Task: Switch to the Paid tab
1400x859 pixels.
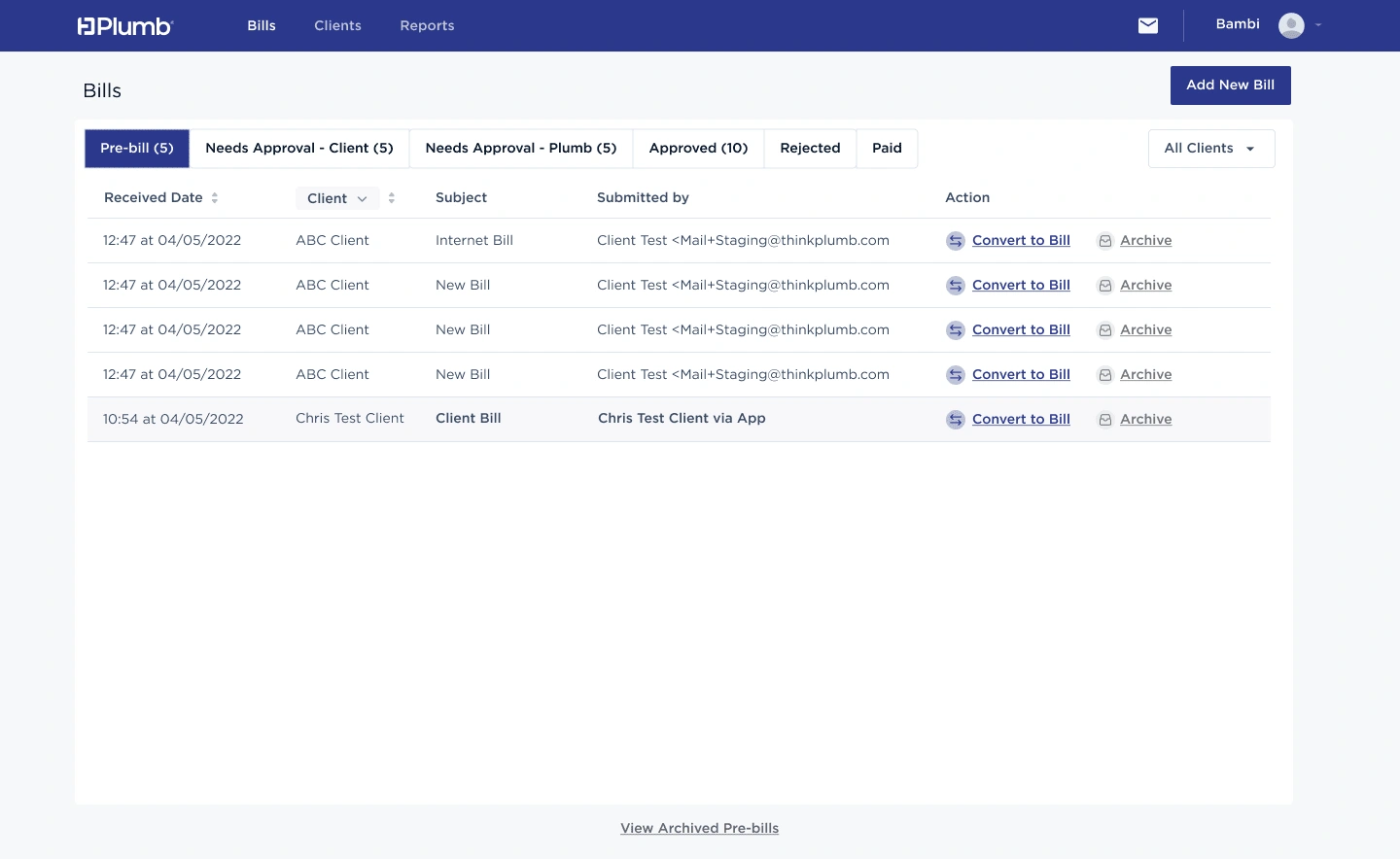Action: tap(887, 149)
